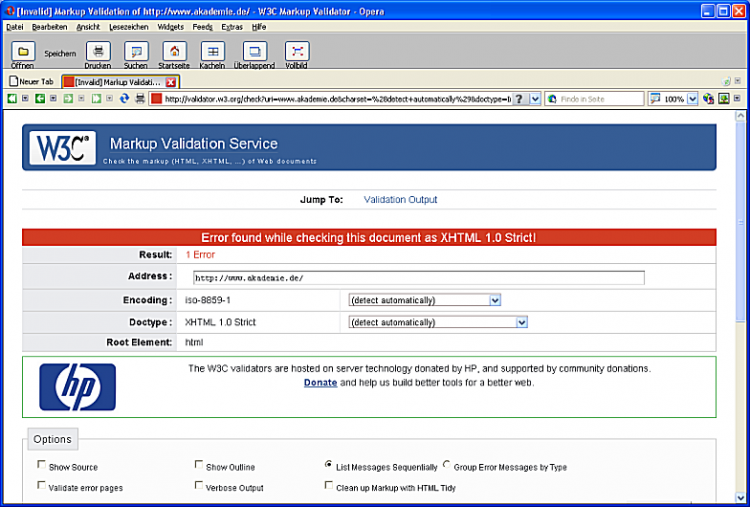Click the Donate link

point(320,382)
